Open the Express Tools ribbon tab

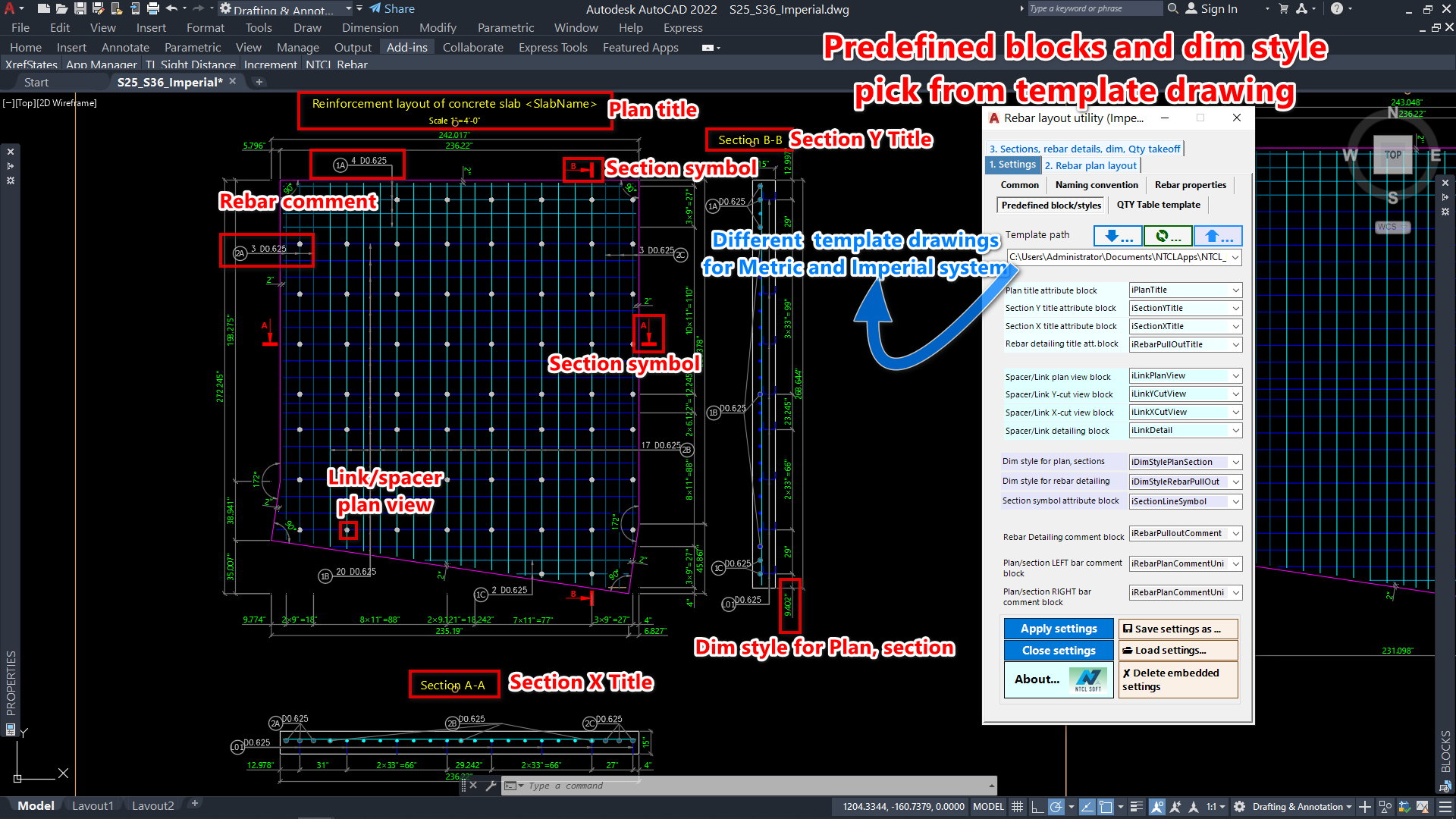point(553,47)
